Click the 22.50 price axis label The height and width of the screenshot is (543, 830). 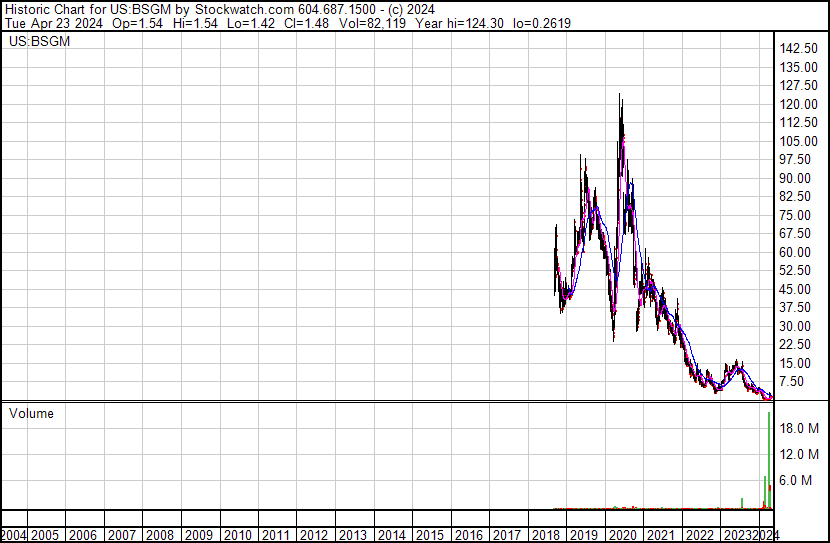[795, 345]
